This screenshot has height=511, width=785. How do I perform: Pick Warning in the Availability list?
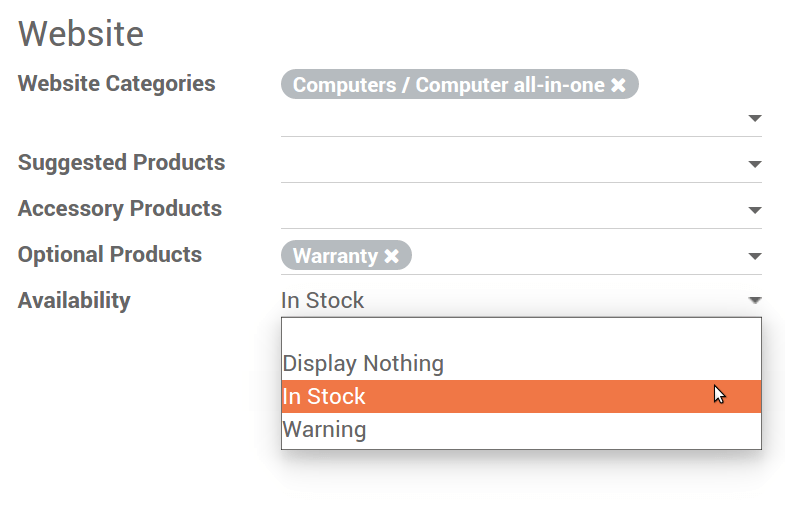[x=325, y=430]
